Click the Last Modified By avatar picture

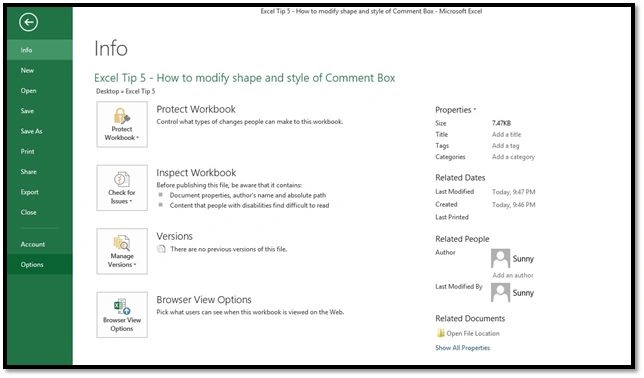(500, 292)
